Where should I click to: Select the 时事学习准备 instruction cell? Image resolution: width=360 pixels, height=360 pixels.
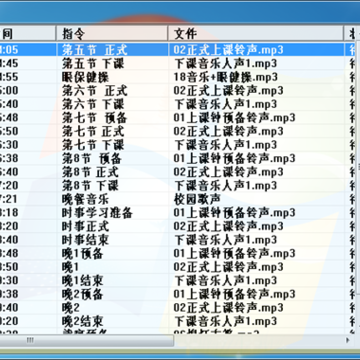click(x=97, y=213)
